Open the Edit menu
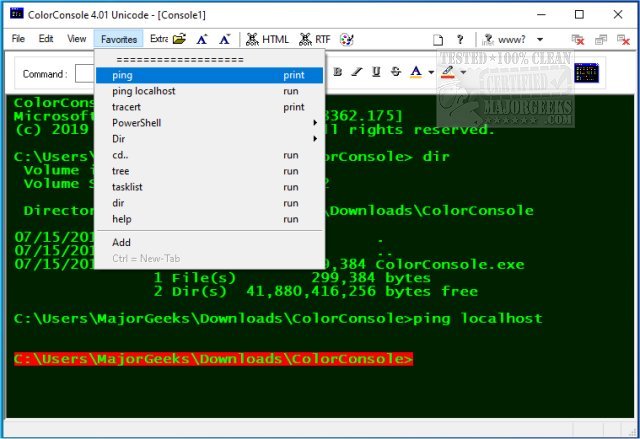Viewport: 640px width, 439px height. [46, 39]
